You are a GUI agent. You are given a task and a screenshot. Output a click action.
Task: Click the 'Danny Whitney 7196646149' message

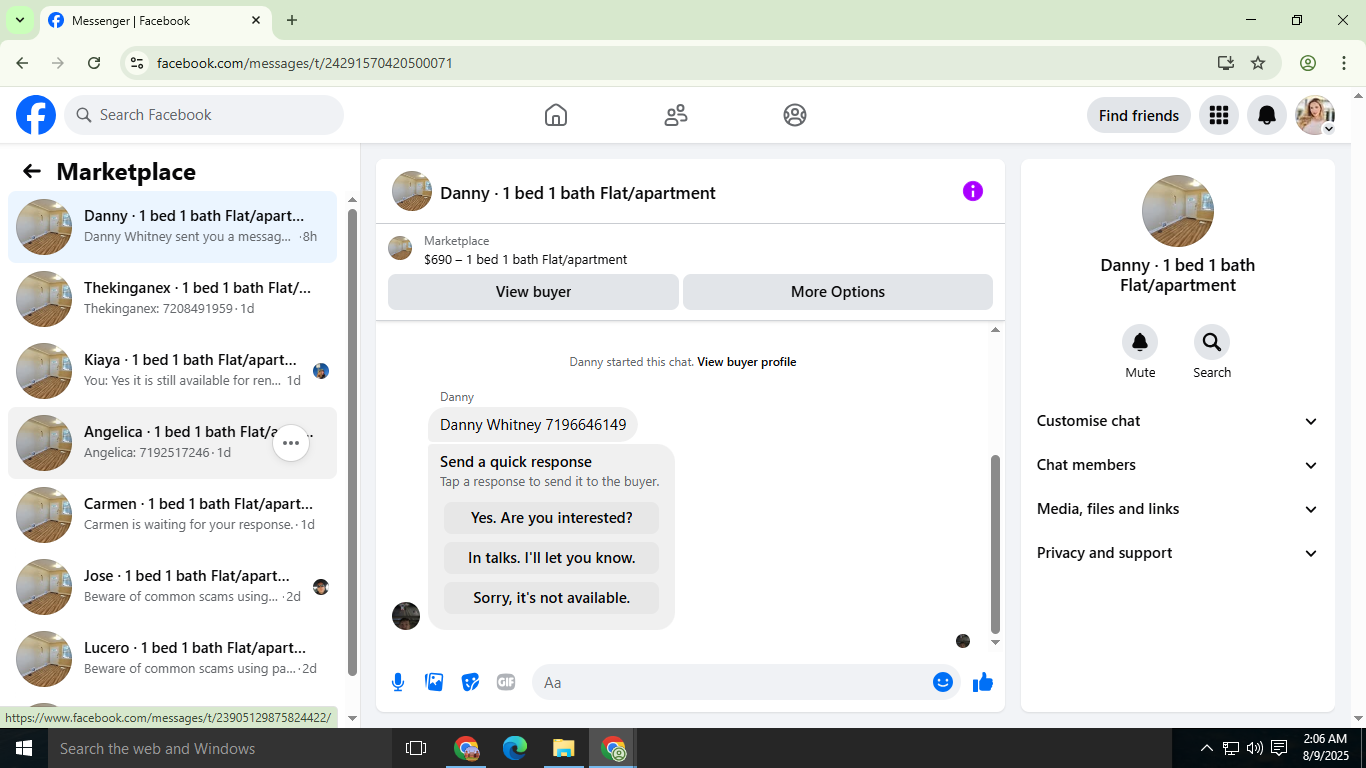pos(533,425)
